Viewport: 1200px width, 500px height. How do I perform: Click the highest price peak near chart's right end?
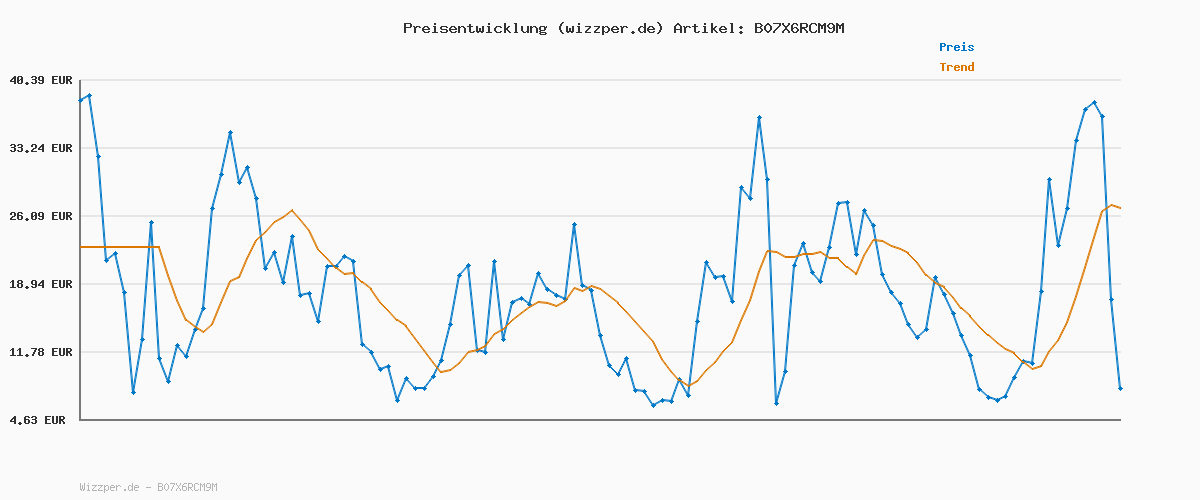[1094, 102]
